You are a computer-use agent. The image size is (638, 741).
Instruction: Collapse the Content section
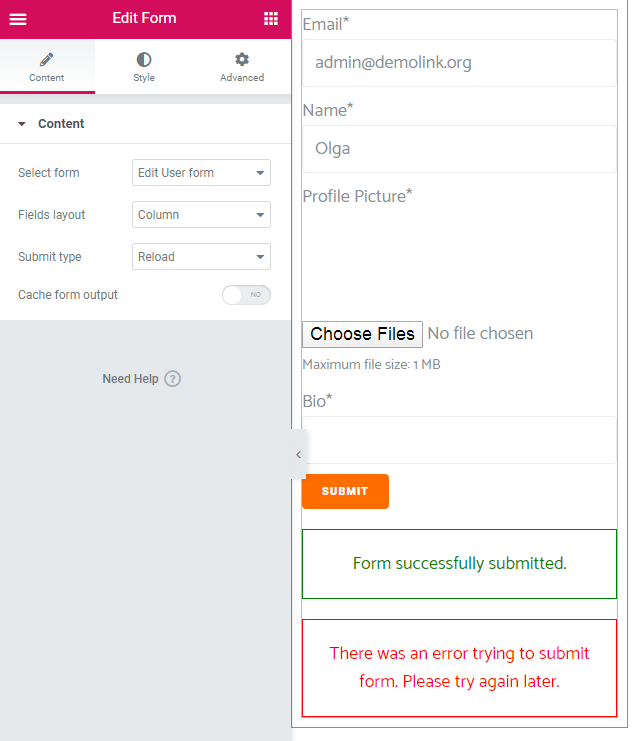22,124
